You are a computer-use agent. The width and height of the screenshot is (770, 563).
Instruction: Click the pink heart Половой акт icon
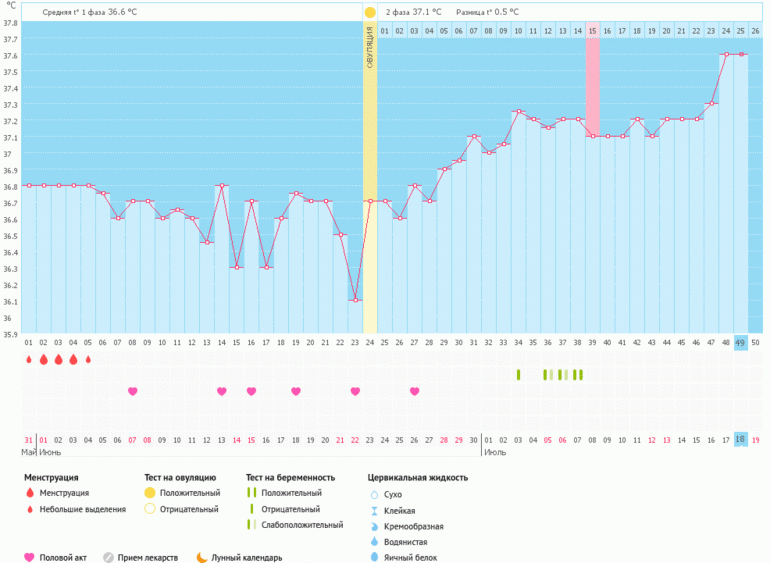pyautogui.click(x=29, y=558)
